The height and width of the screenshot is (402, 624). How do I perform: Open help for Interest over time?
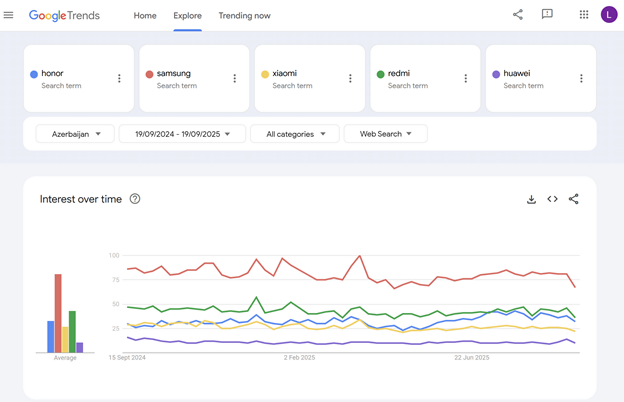point(135,199)
